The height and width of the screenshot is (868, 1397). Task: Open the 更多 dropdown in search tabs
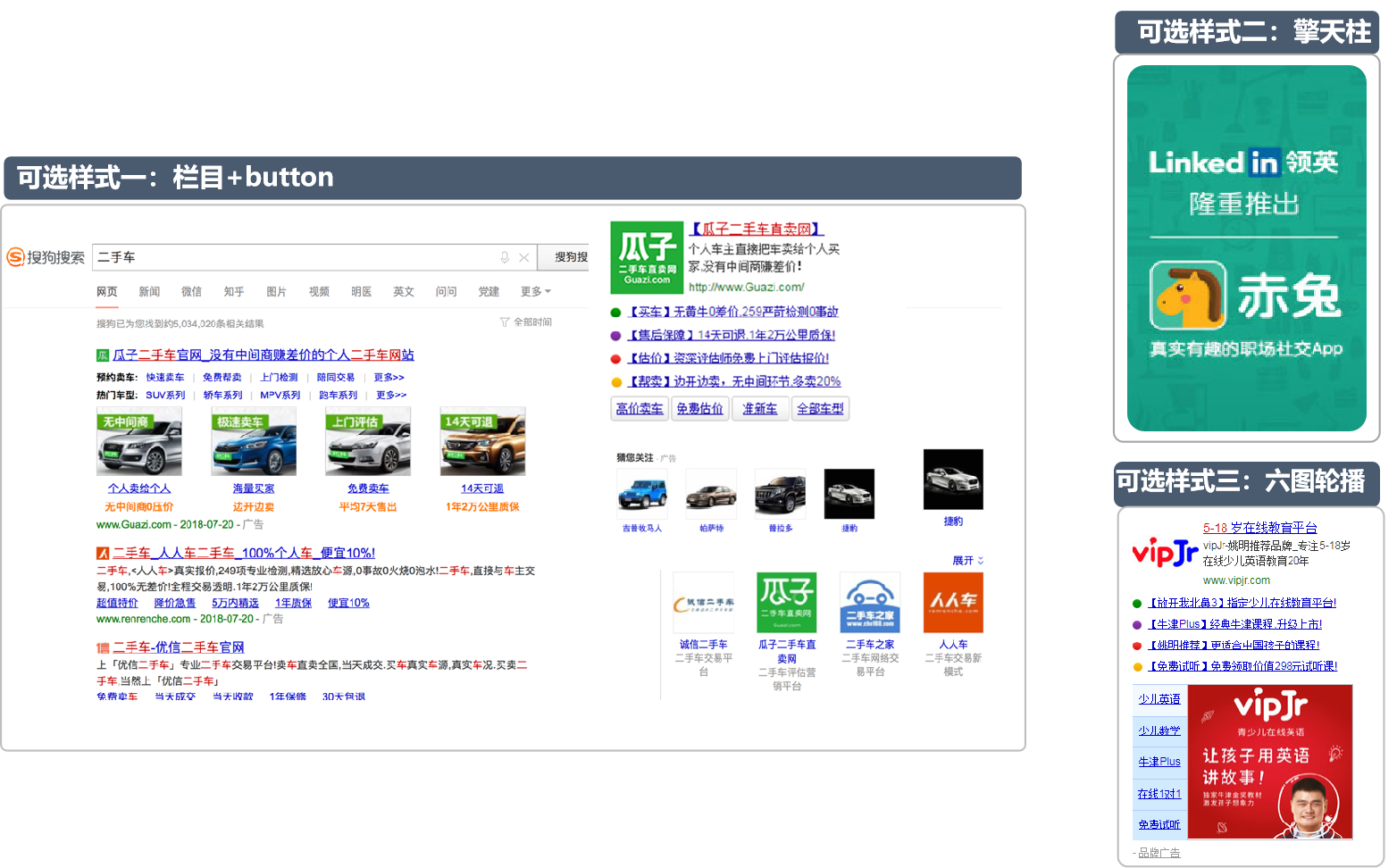pyautogui.click(x=535, y=291)
